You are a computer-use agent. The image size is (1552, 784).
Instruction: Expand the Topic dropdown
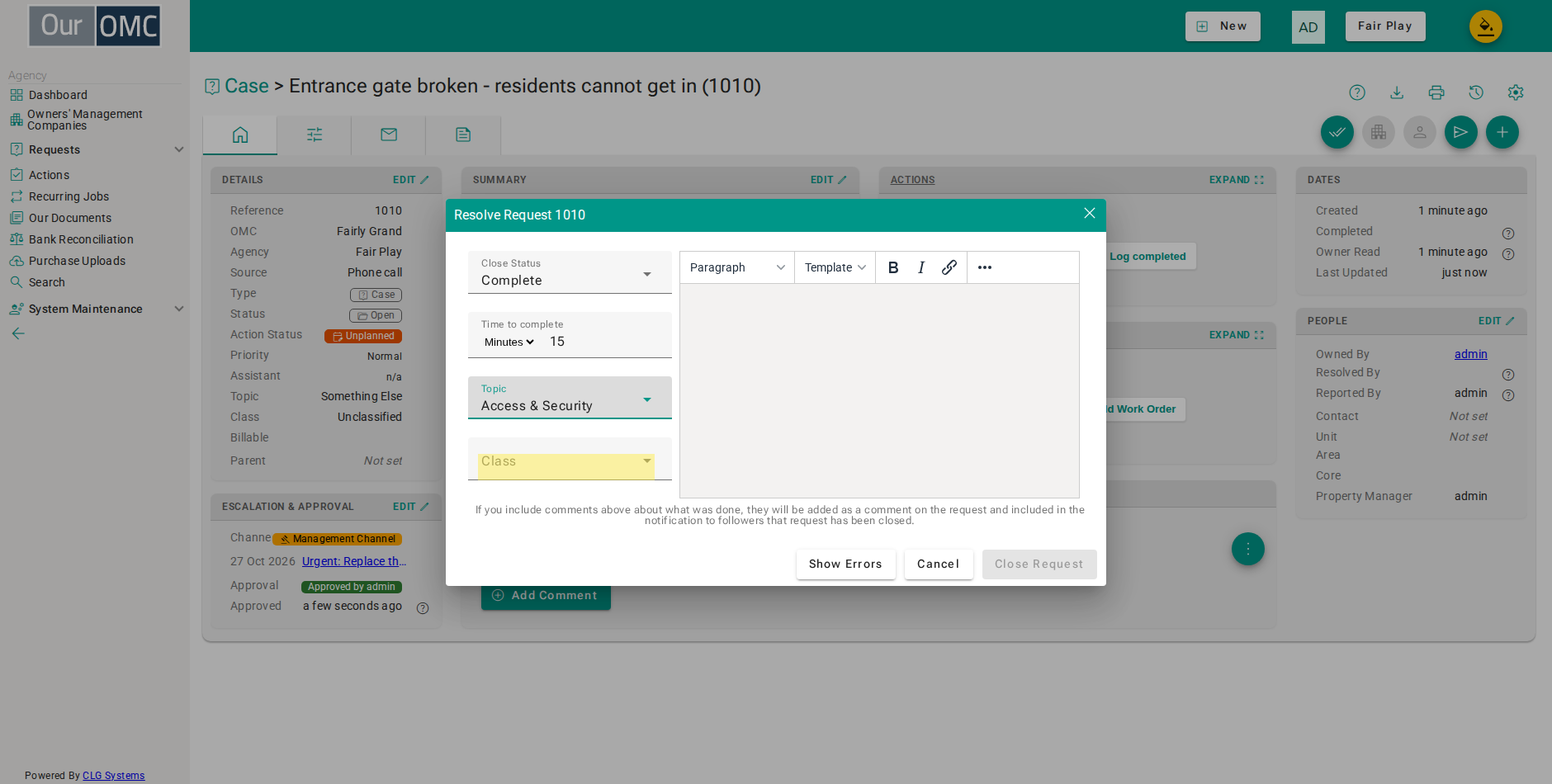pyautogui.click(x=570, y=398)
